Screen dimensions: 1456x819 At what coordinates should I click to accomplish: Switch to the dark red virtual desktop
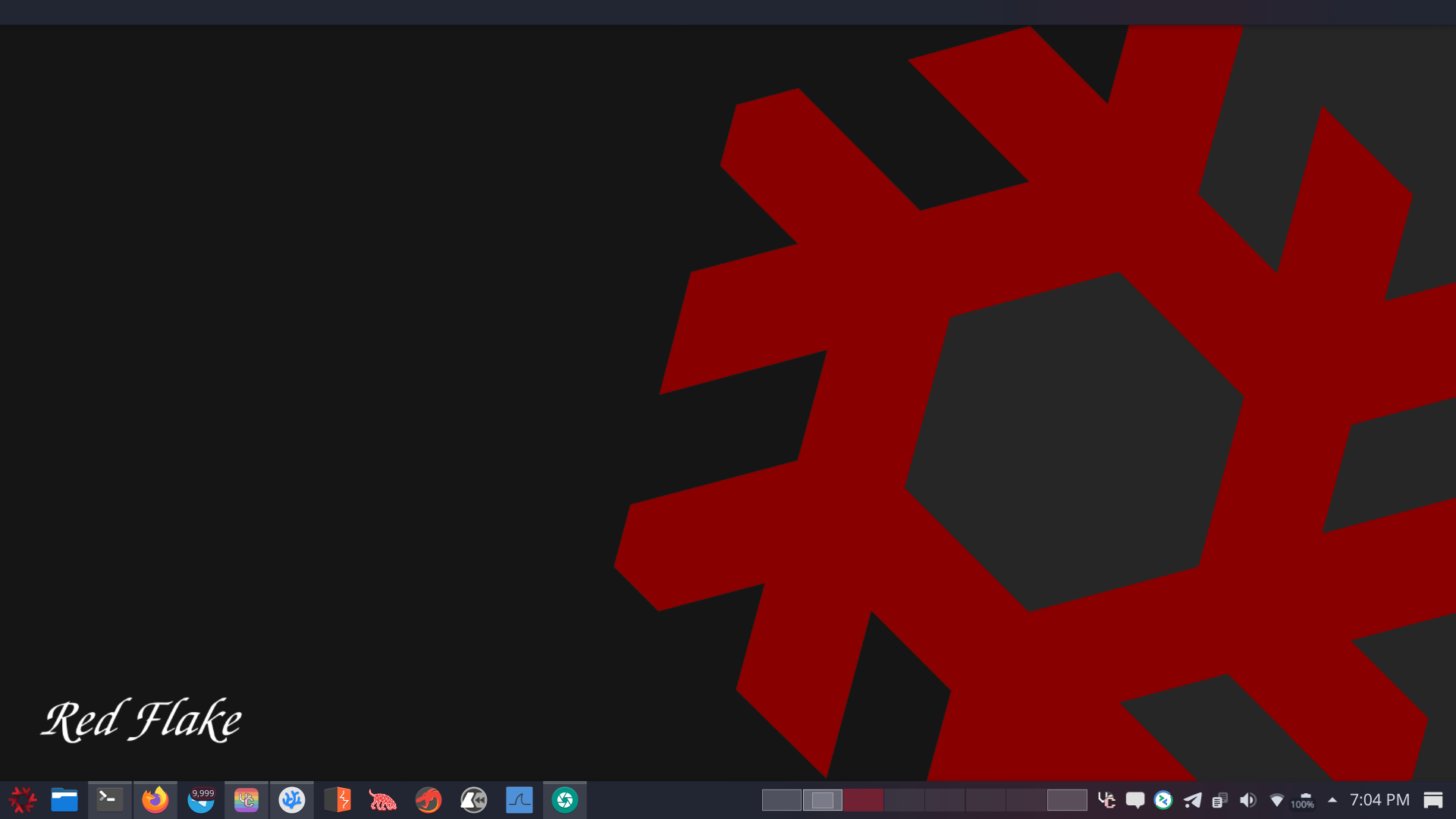click(863, 800)
